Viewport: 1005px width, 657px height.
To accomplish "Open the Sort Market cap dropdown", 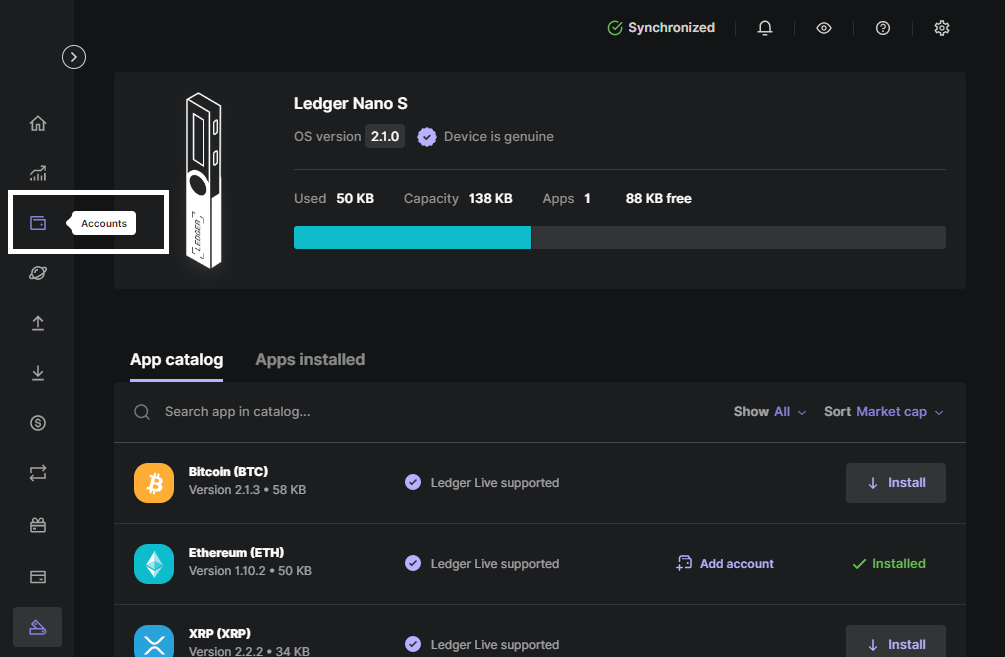I will (884, 412).
